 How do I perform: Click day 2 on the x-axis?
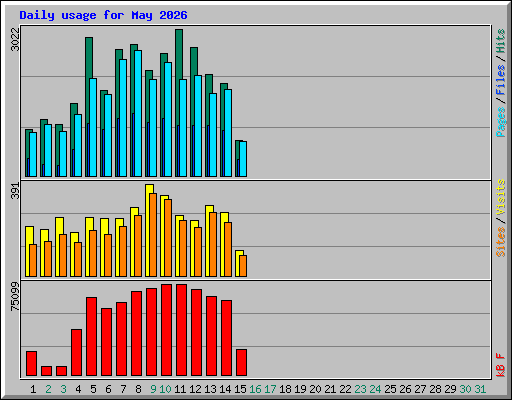(x=48, y=389)
